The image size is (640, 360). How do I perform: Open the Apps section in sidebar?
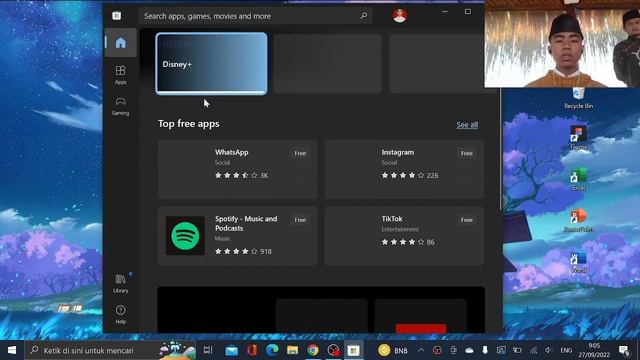pyautogui.click(x=120, y=75)
